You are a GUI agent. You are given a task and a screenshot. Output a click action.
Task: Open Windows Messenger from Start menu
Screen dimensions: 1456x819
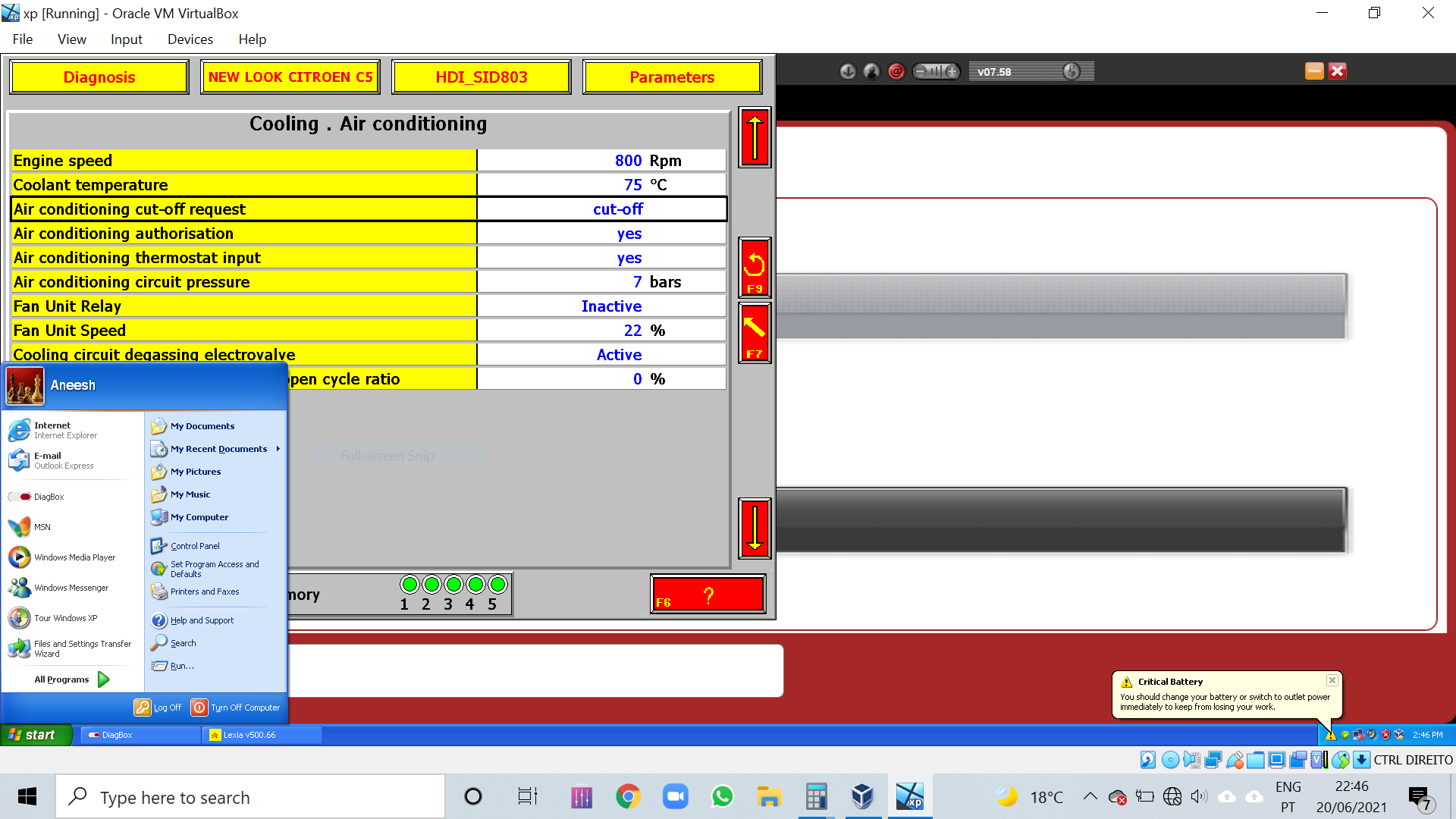coord(73,588)
